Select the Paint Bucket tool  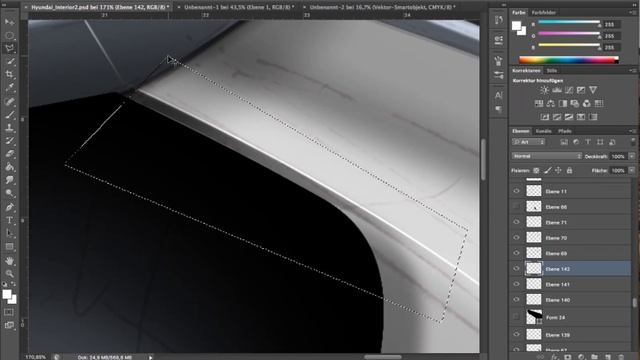coord(9,167)
